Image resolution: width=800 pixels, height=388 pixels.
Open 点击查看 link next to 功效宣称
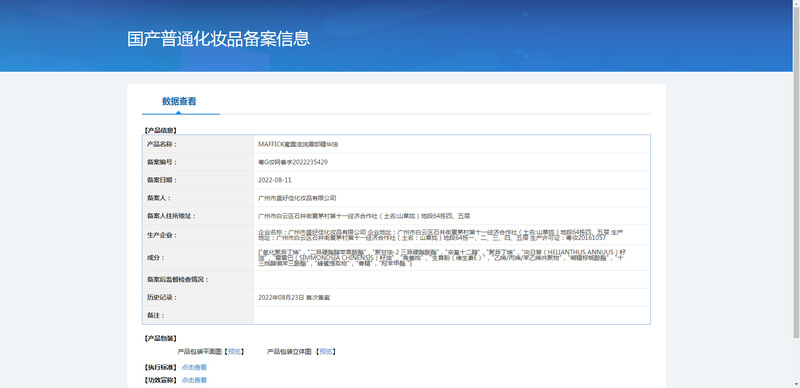[194, 380]
